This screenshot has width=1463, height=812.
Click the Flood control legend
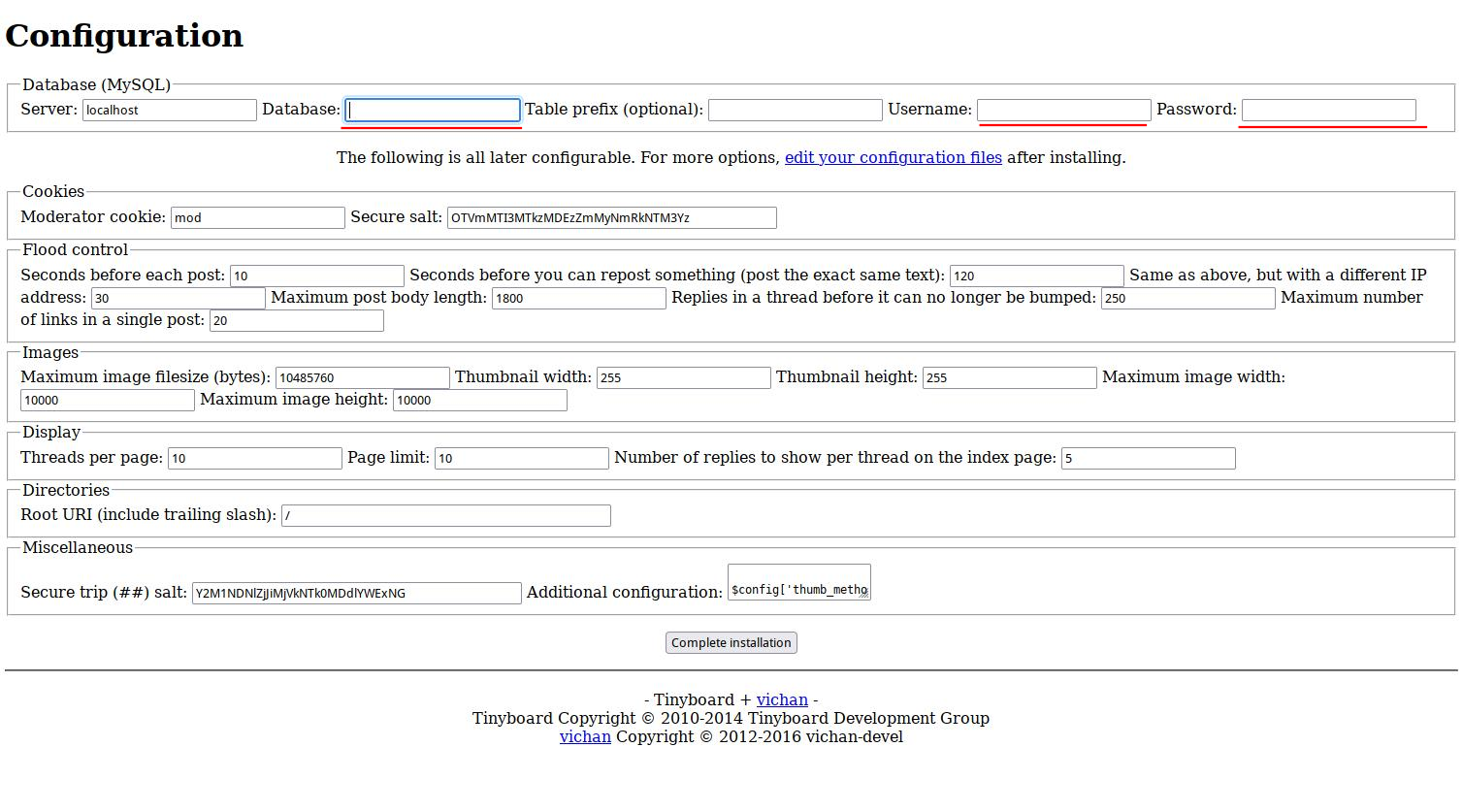[75, 249]
